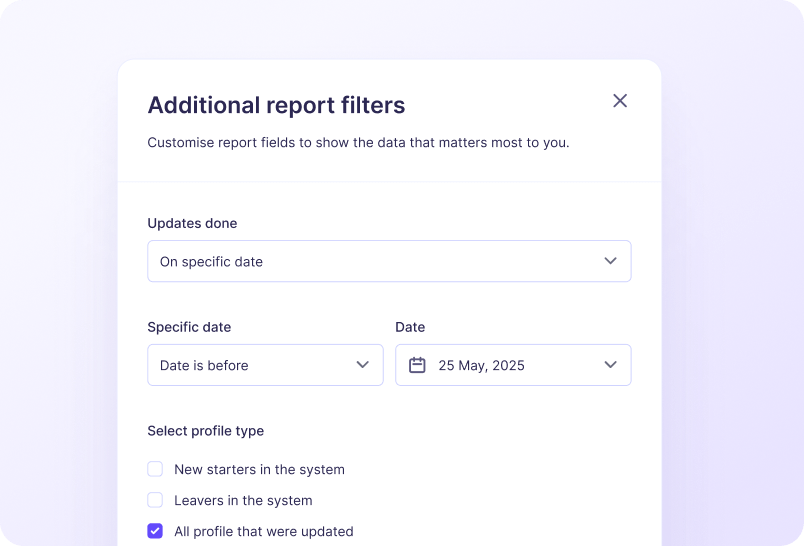This screenshot has width=804, height=546.
Task: Enable the New starters in the system checkbox
Action: pos(155,469)
